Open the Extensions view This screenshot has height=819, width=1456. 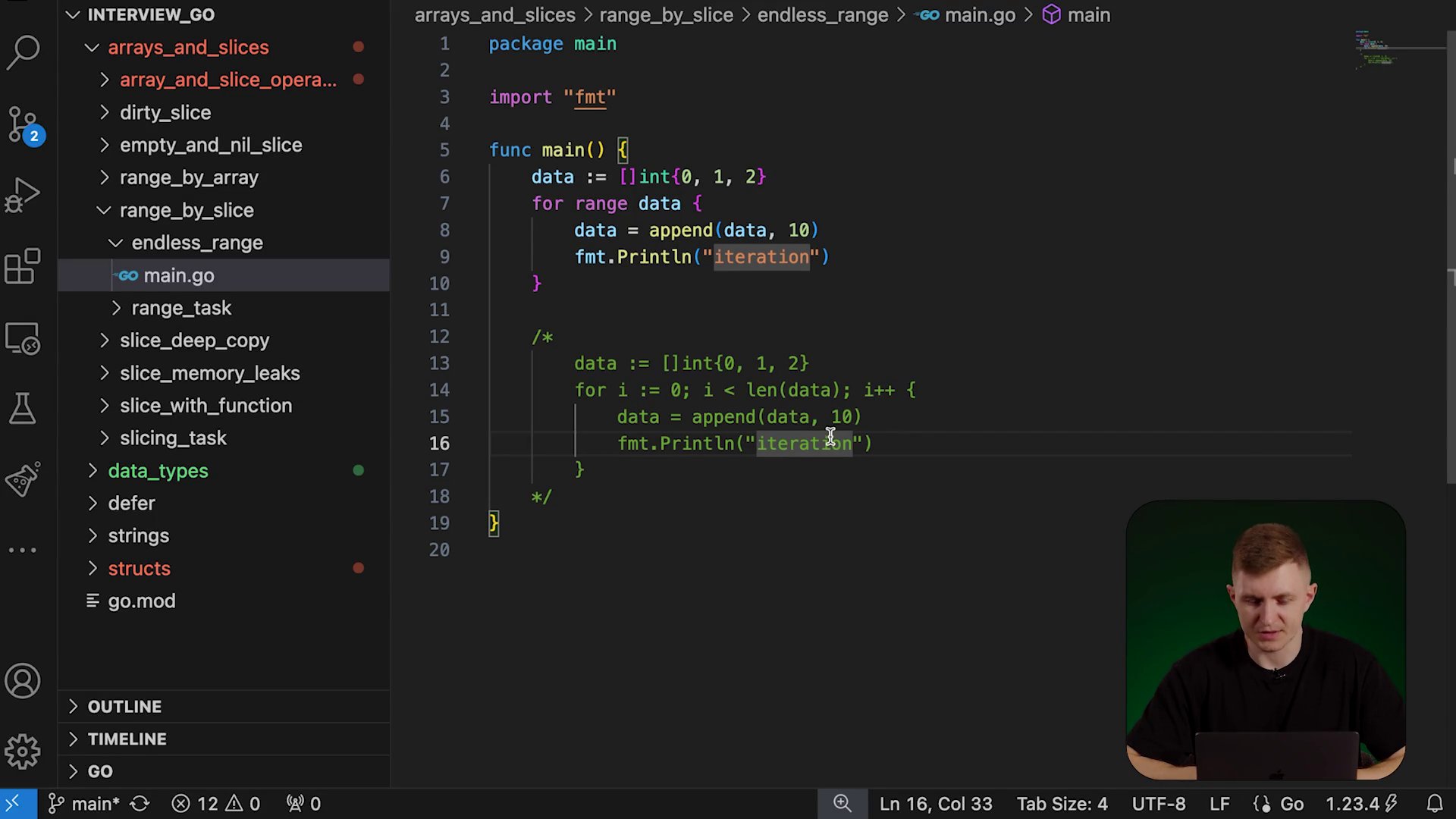click(23, 266)
